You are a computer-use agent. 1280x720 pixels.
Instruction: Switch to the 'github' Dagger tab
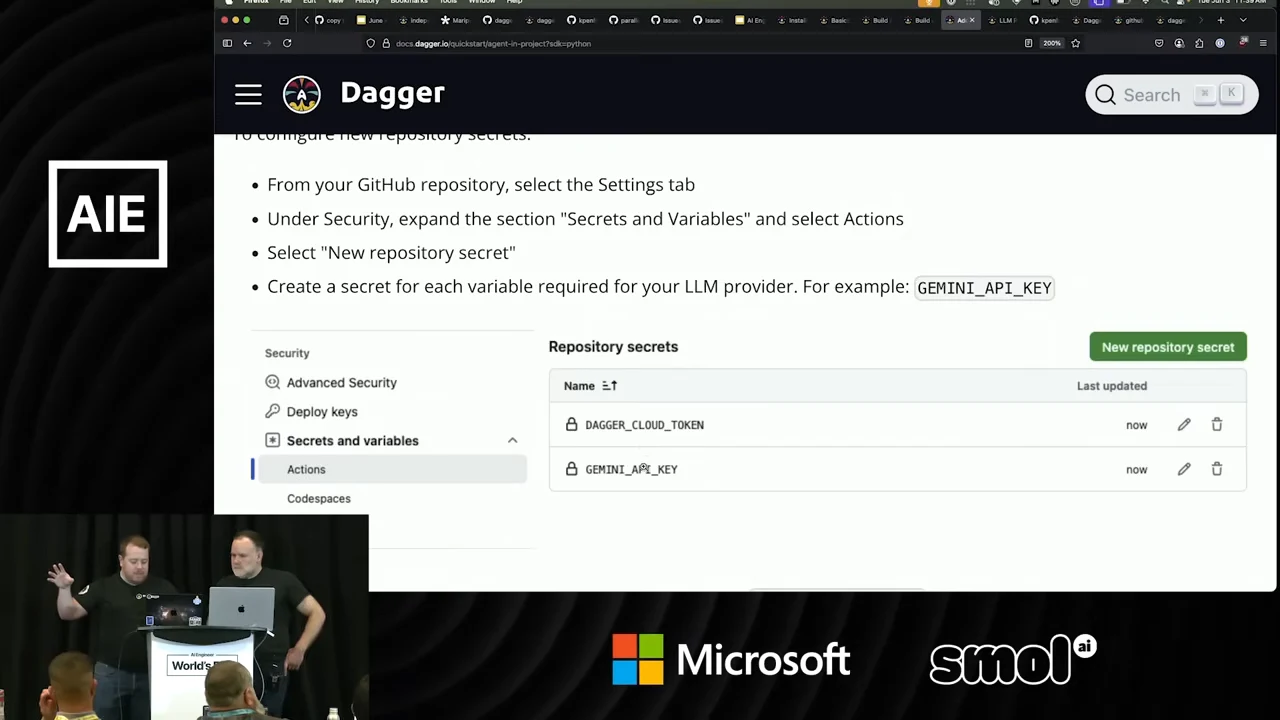pyautogui.click(x=1127, y=20)
